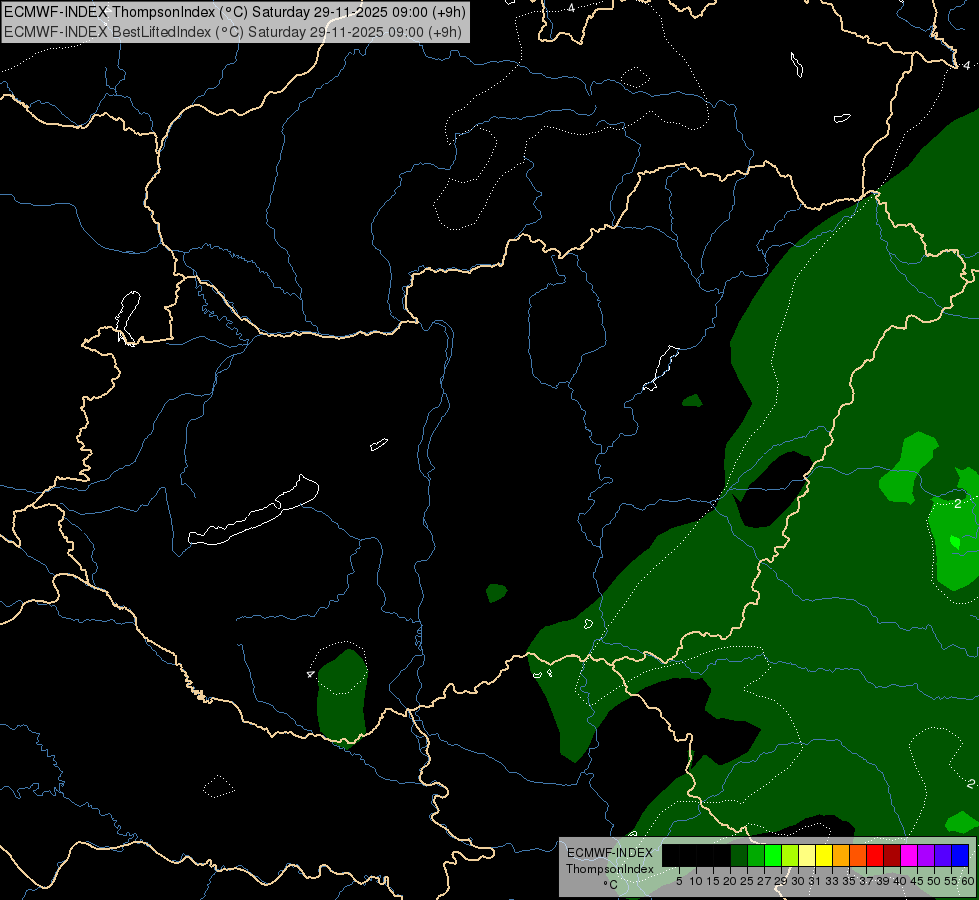This screenshot has width=979, height=900.
Task: Click the blue 55–60 legend swatch
Action: (x=960, y=855)
